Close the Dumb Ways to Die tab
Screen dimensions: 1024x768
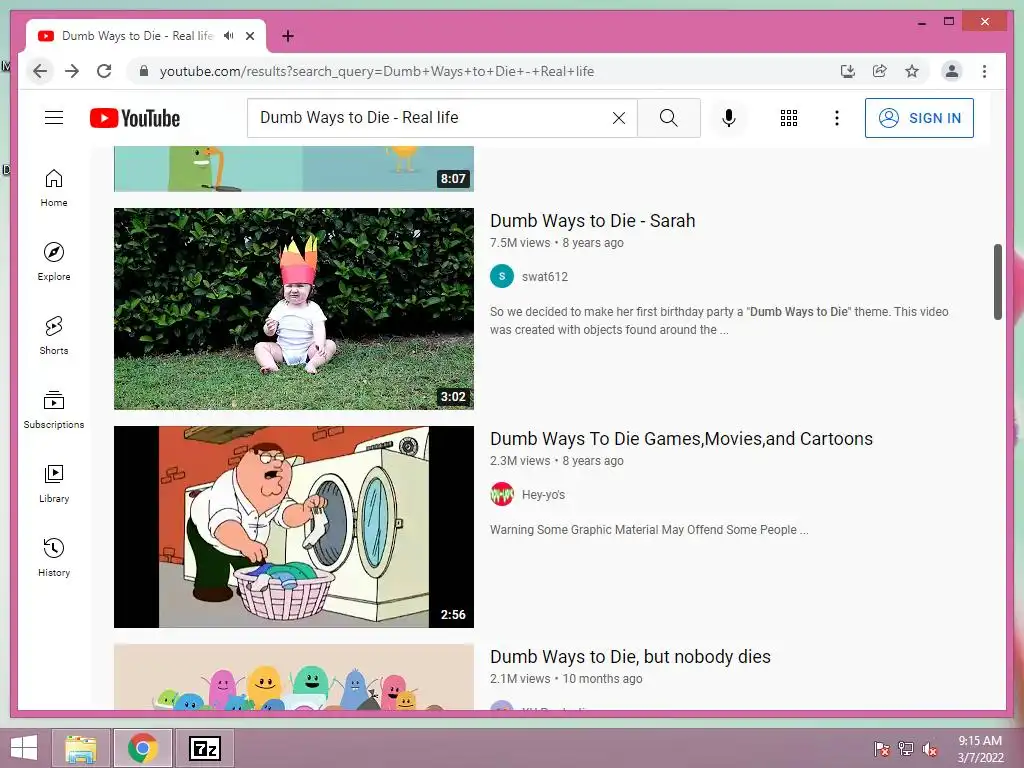(x=249, y=36)
